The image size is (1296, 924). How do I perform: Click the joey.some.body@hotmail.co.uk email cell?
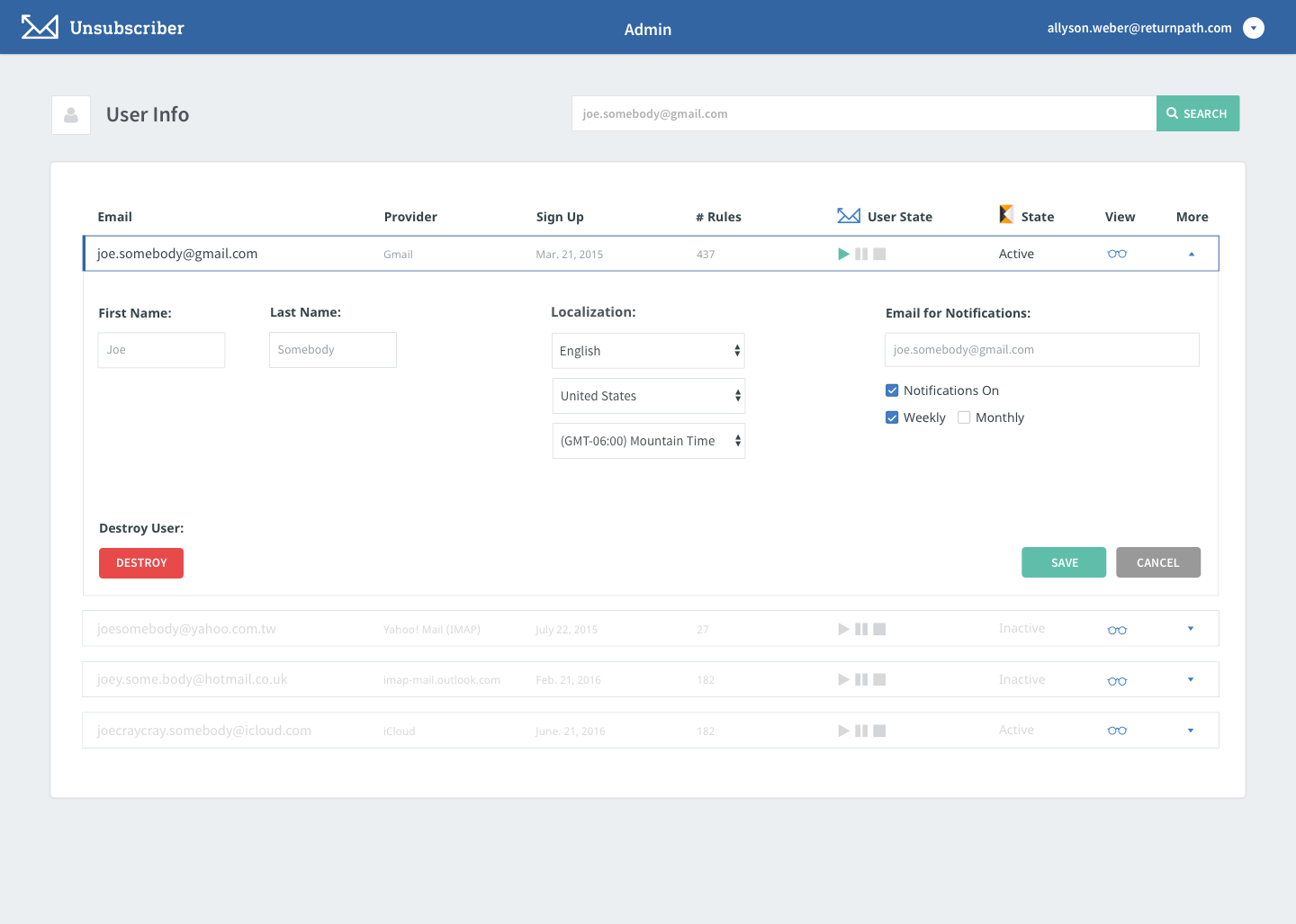[193, 679]
